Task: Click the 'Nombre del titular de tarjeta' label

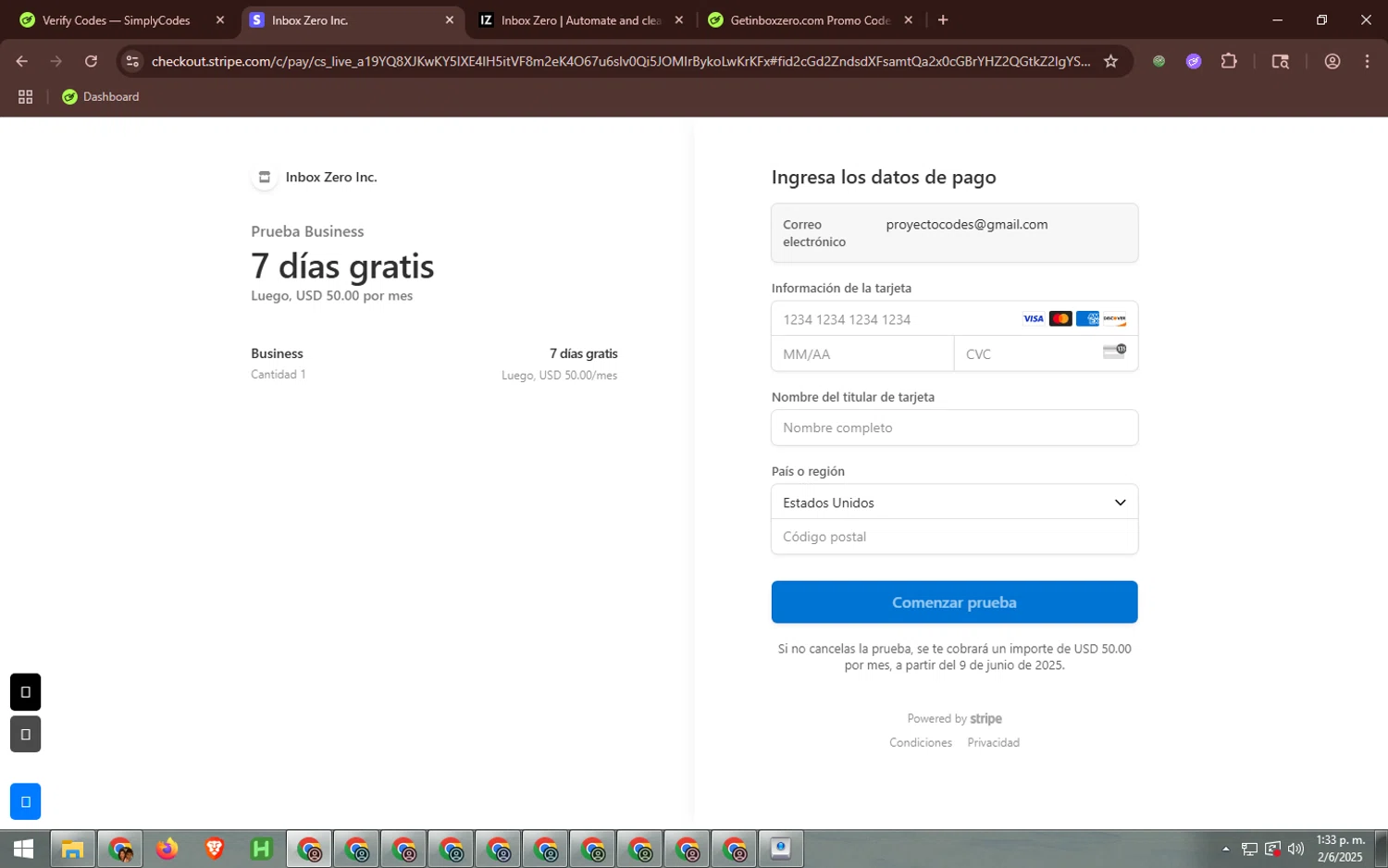Action: point(853,397)
